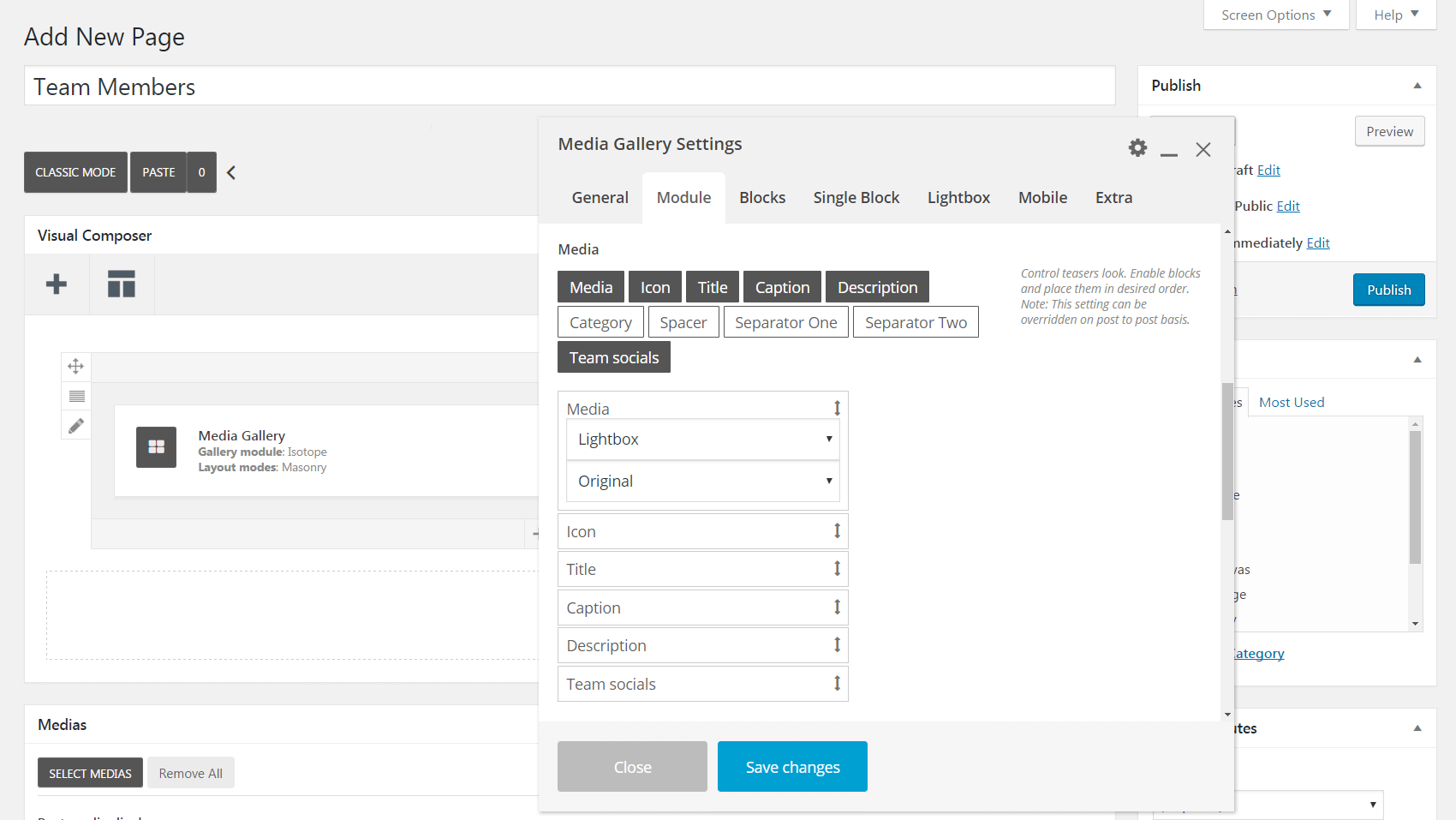Toggle the Caption block button
The image size is (1456, 820).
coord(782,287)
